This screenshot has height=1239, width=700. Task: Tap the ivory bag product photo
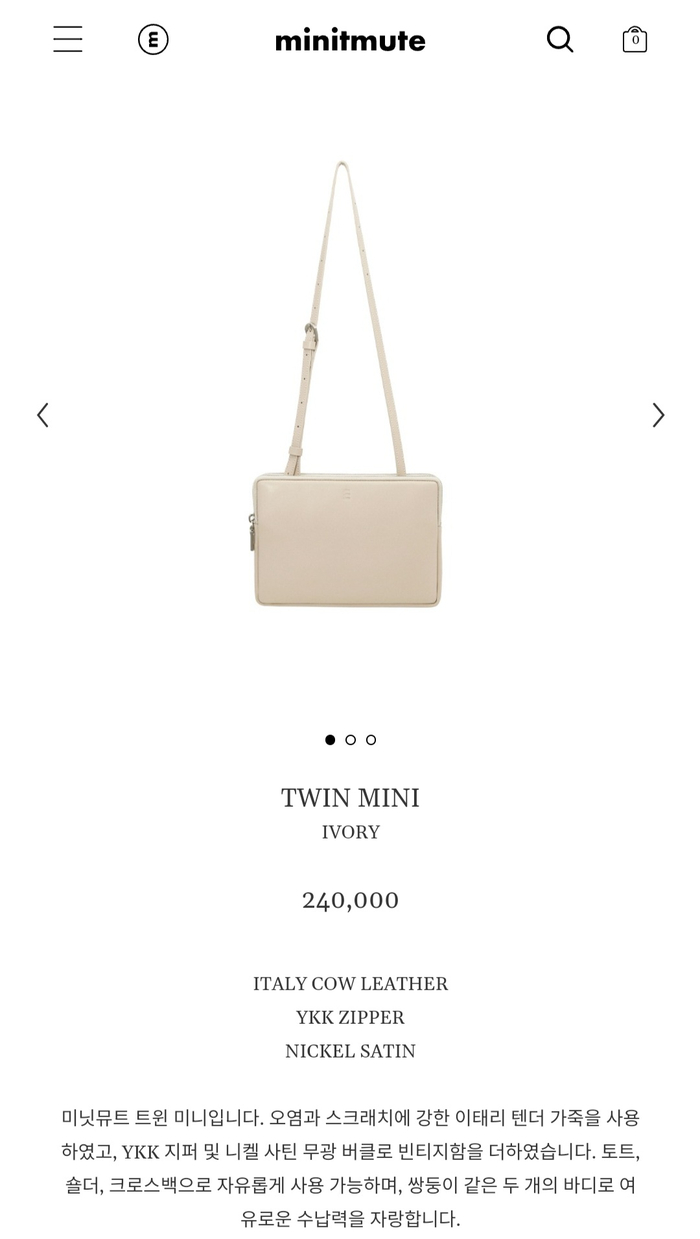pyautogui.click(x=347, y=385)
